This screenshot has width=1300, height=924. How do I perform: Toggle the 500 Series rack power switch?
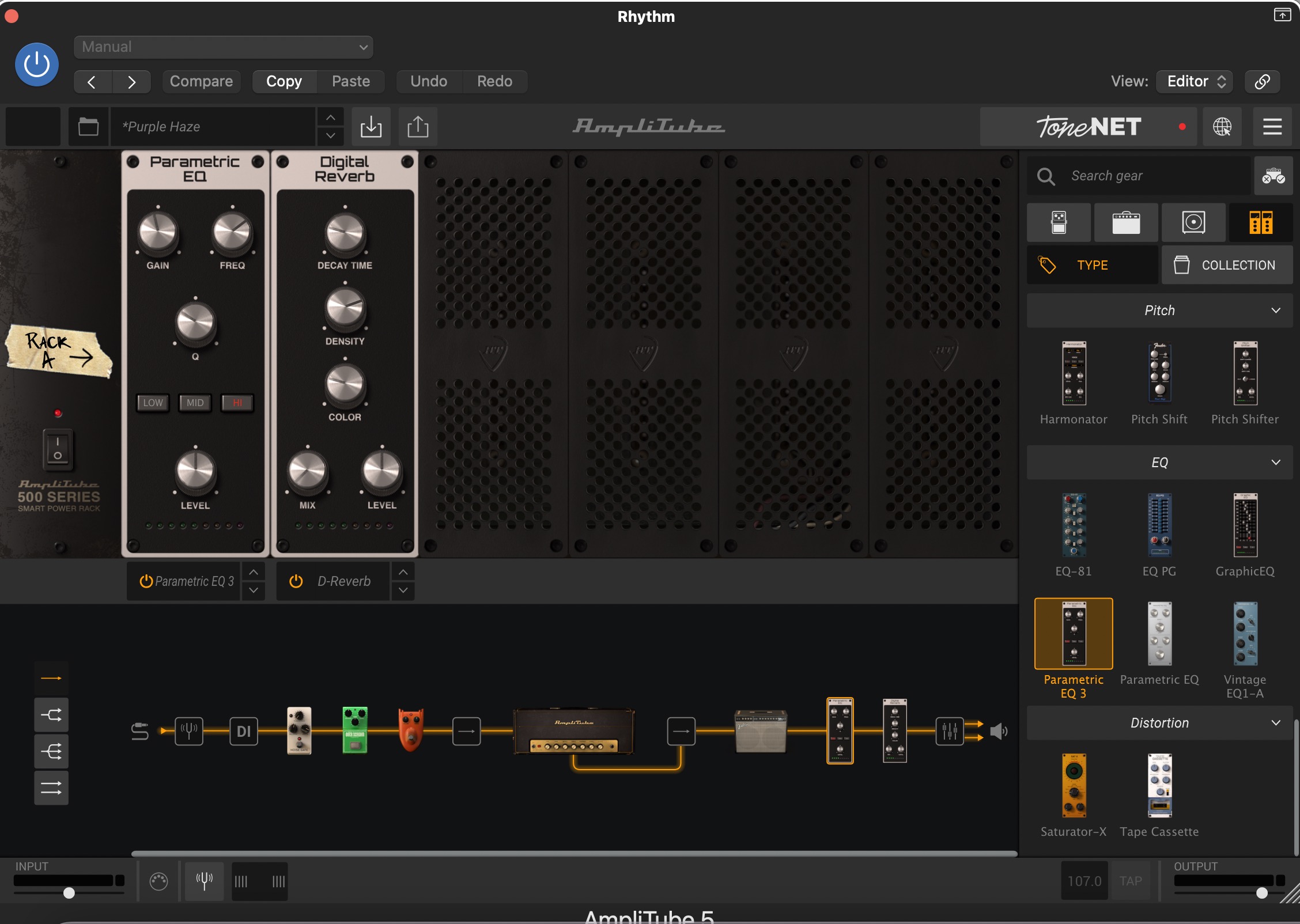pos(58,449)
